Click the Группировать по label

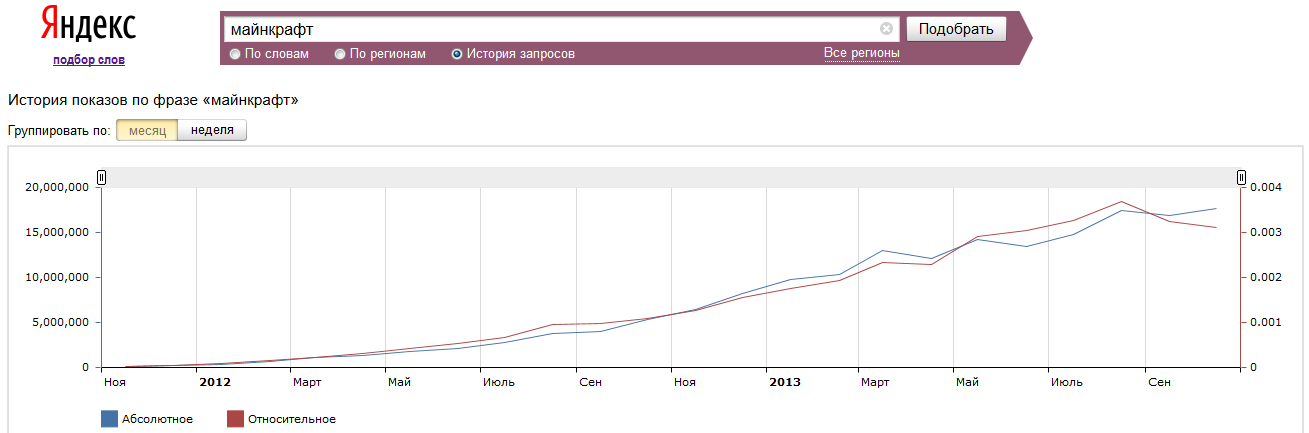(x=59, y=131)
